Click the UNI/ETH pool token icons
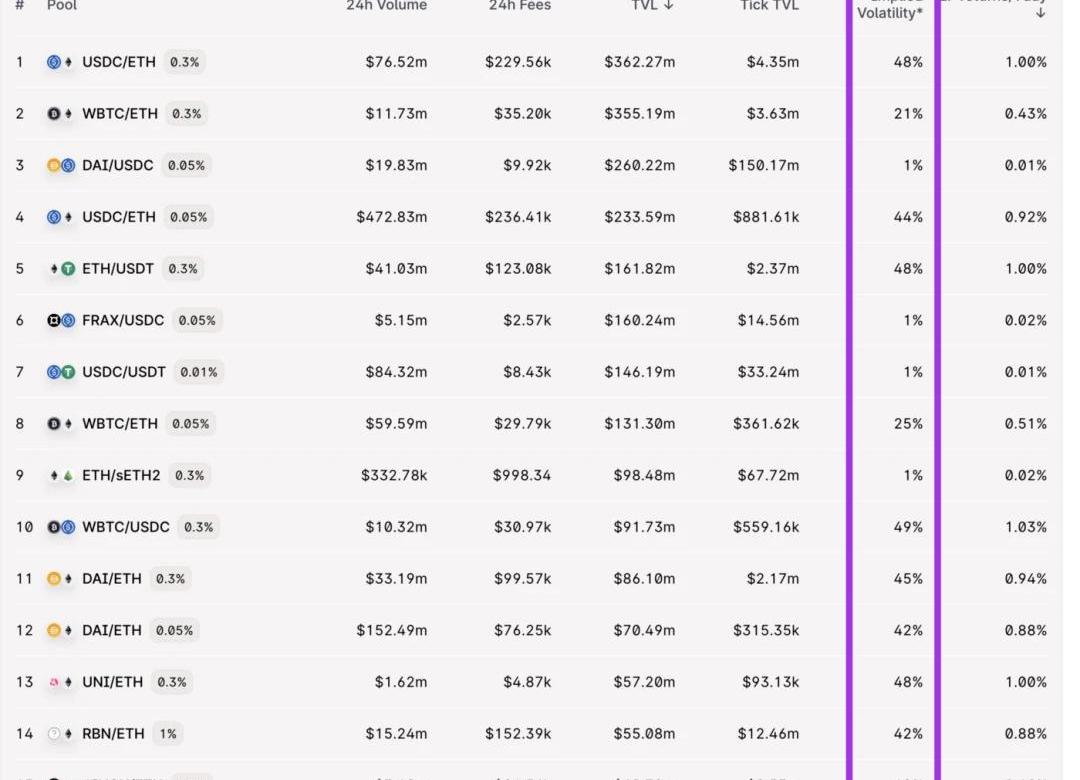The height and width of the screenshot is (780, 1080). [61, 682]
